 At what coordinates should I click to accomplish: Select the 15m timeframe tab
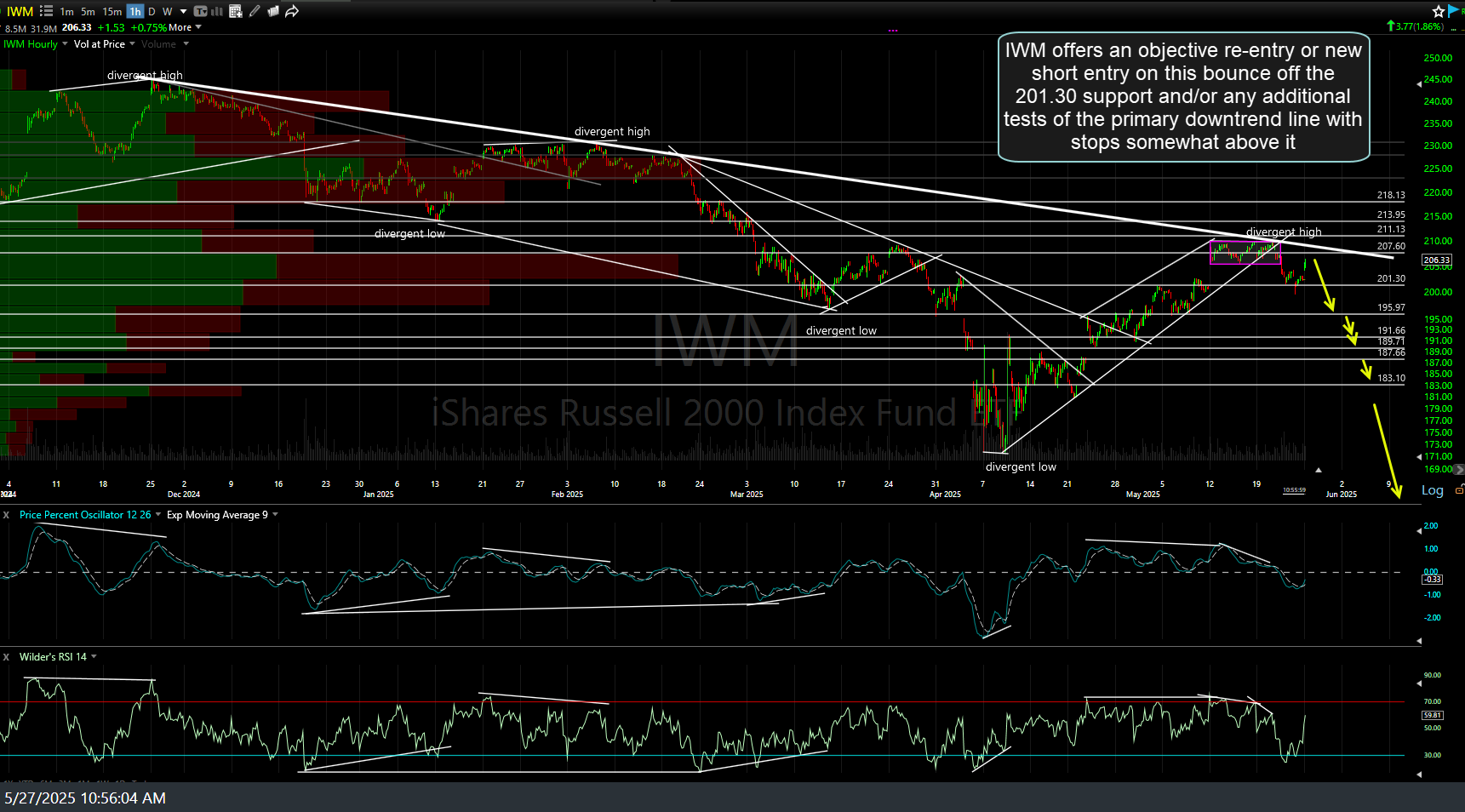click(112, 11)
